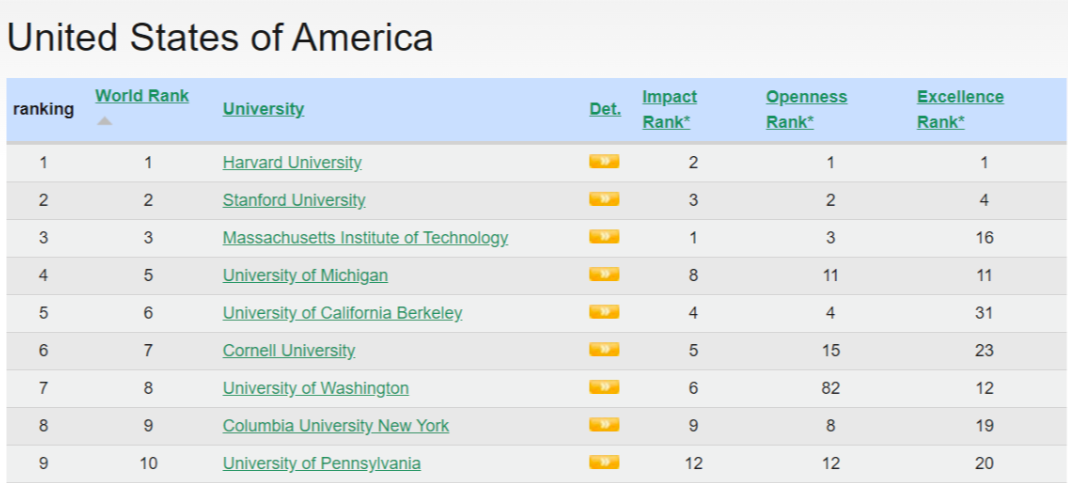Viewport: 1068px width, 483px height.
Task: Open Cornell University page link
Action: 289,351
